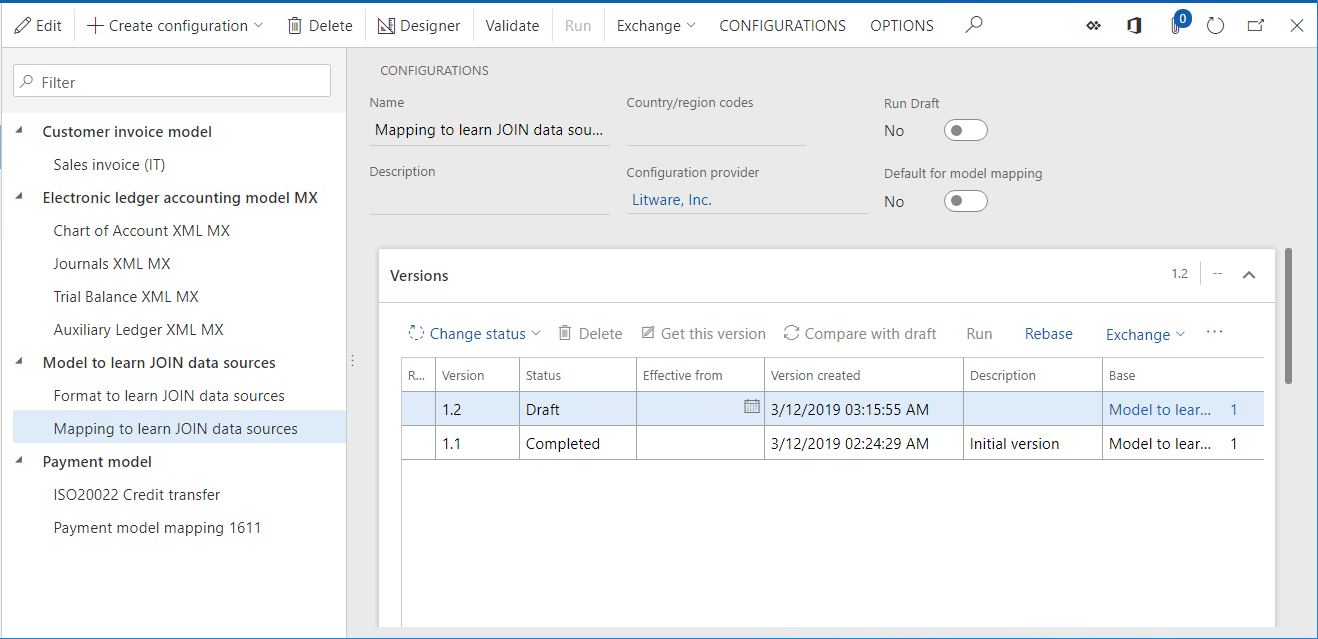Click the Validate button
The height and width of the screenshot is (639, 1318).
[512, 26]
